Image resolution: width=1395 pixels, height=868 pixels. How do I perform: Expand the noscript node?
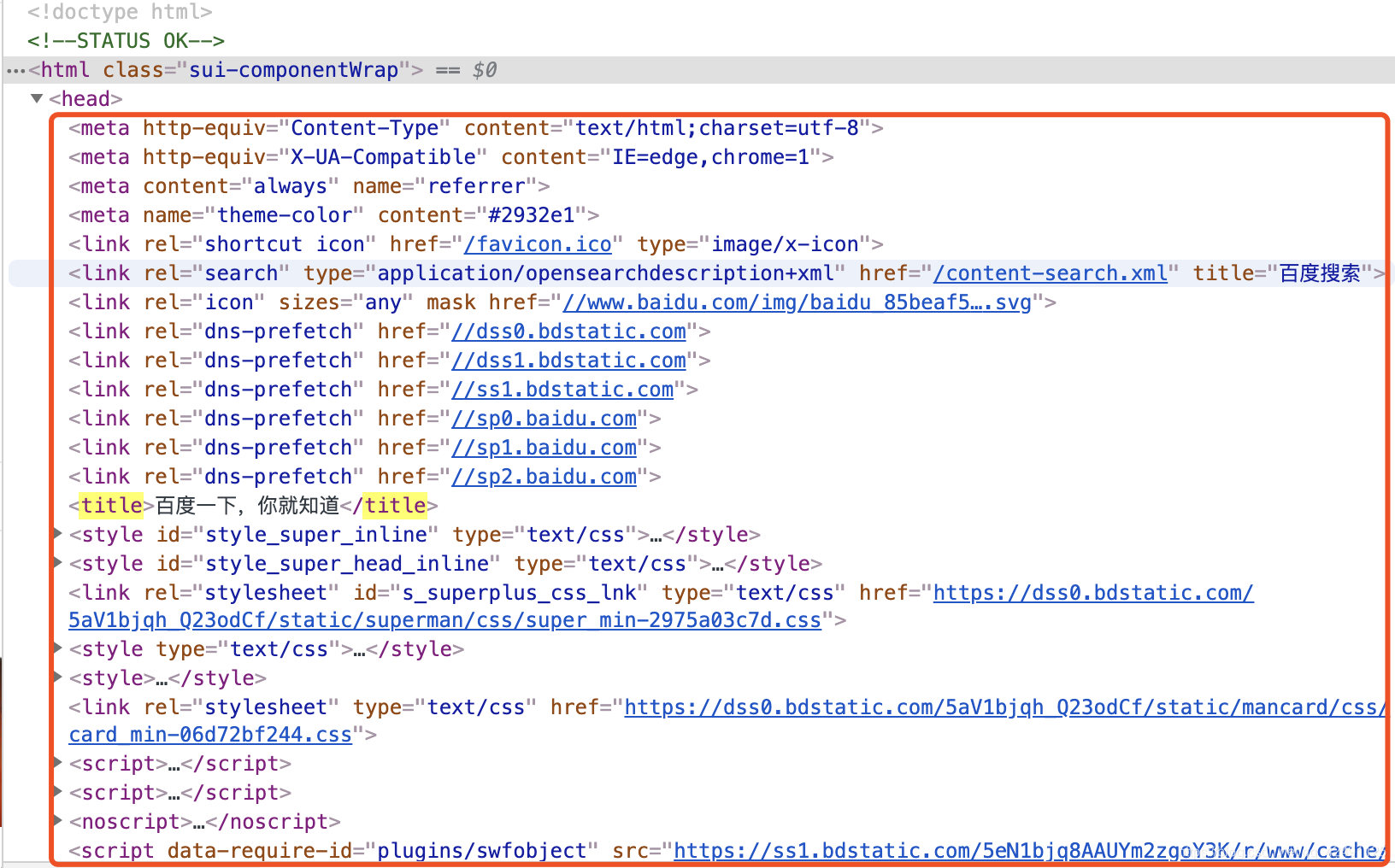[58, 821]
